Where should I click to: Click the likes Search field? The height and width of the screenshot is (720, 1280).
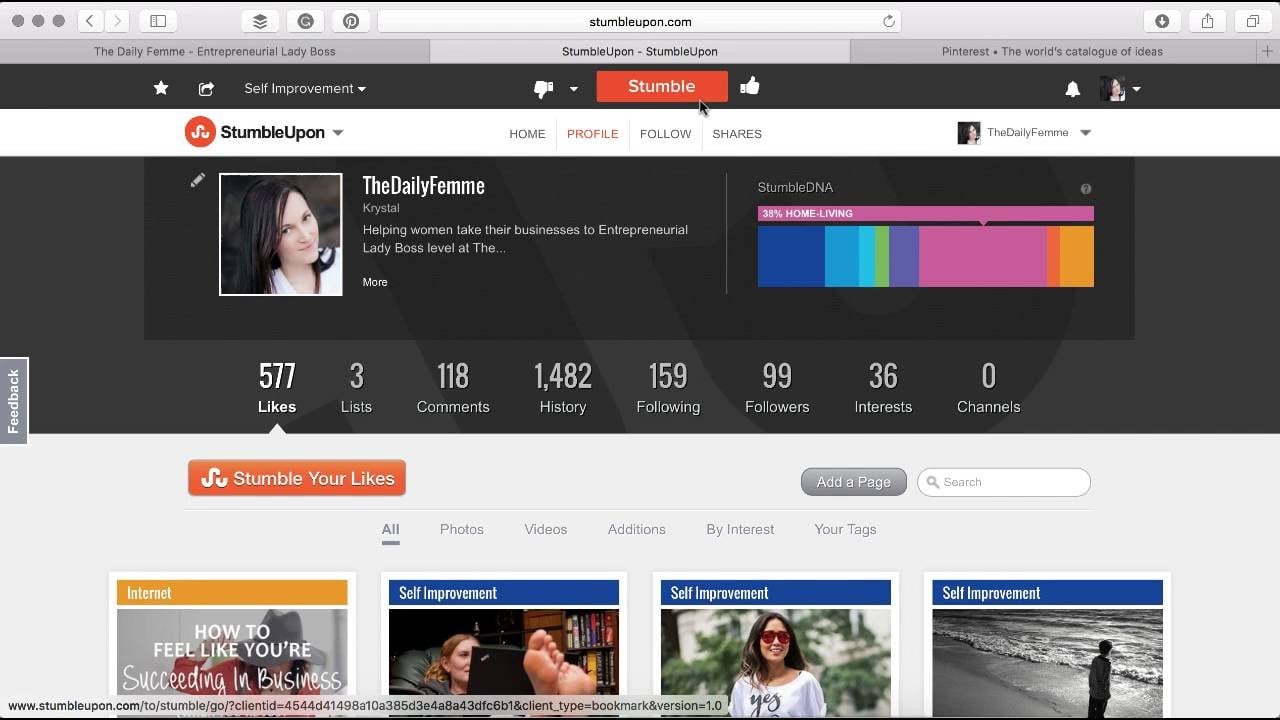point(1004,482)
